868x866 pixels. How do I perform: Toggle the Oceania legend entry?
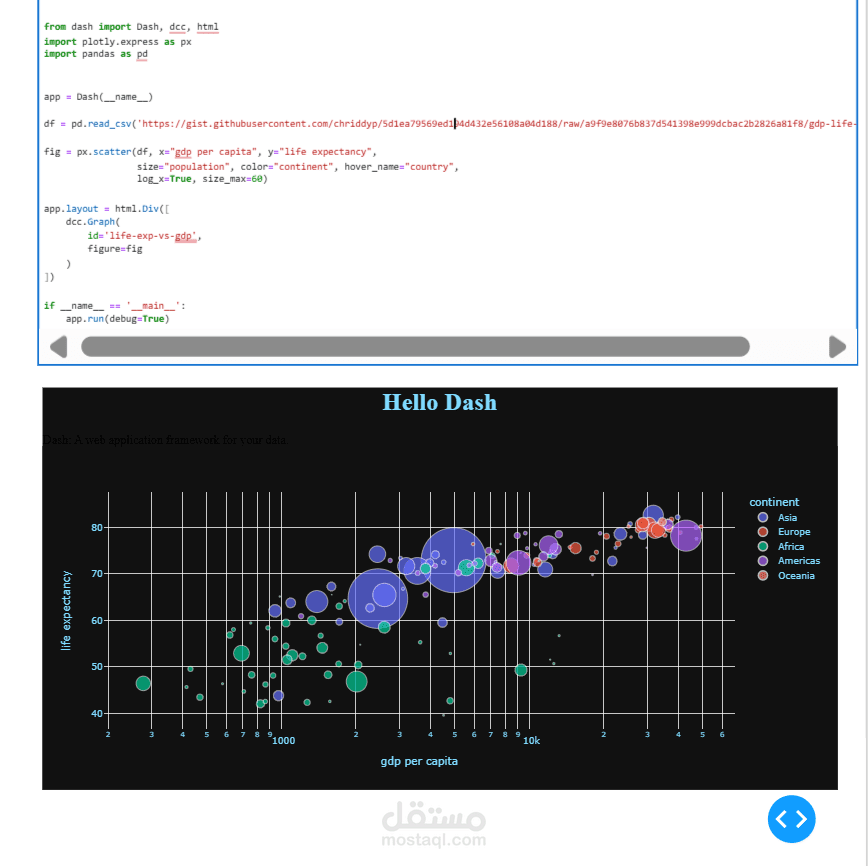(786, 575)
